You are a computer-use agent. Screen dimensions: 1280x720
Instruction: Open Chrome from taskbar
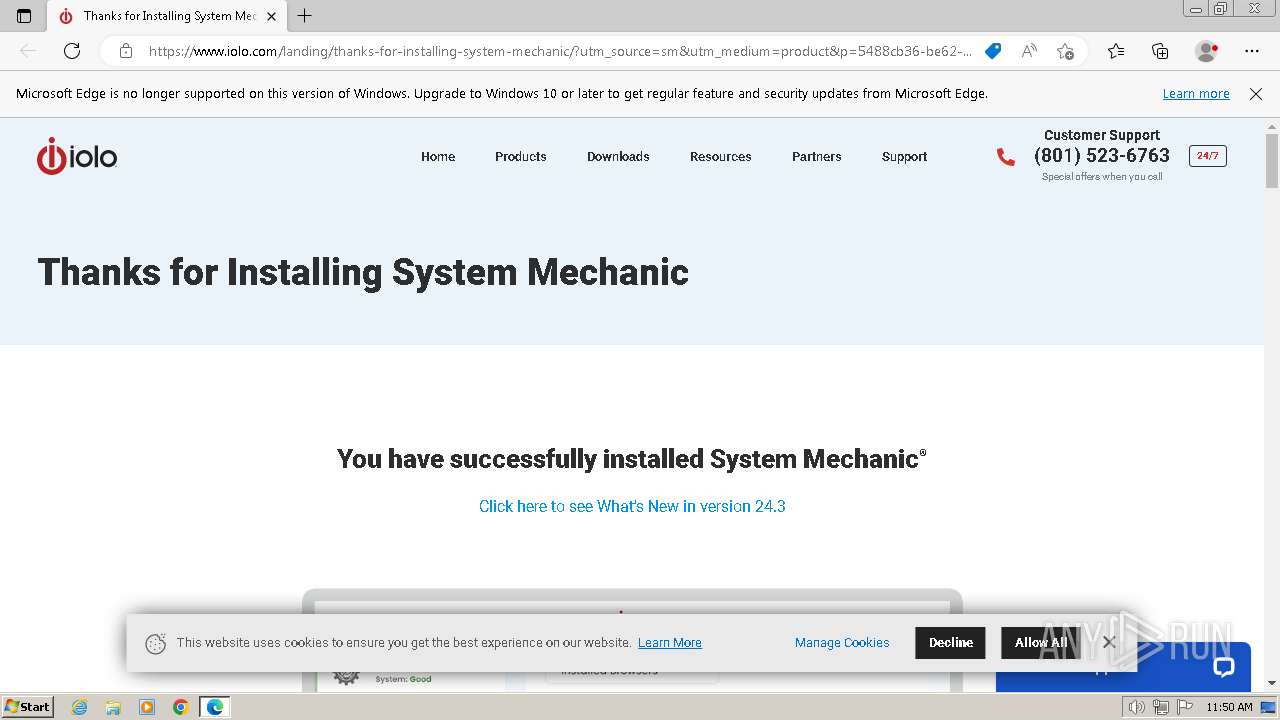(x=181, y=707)
